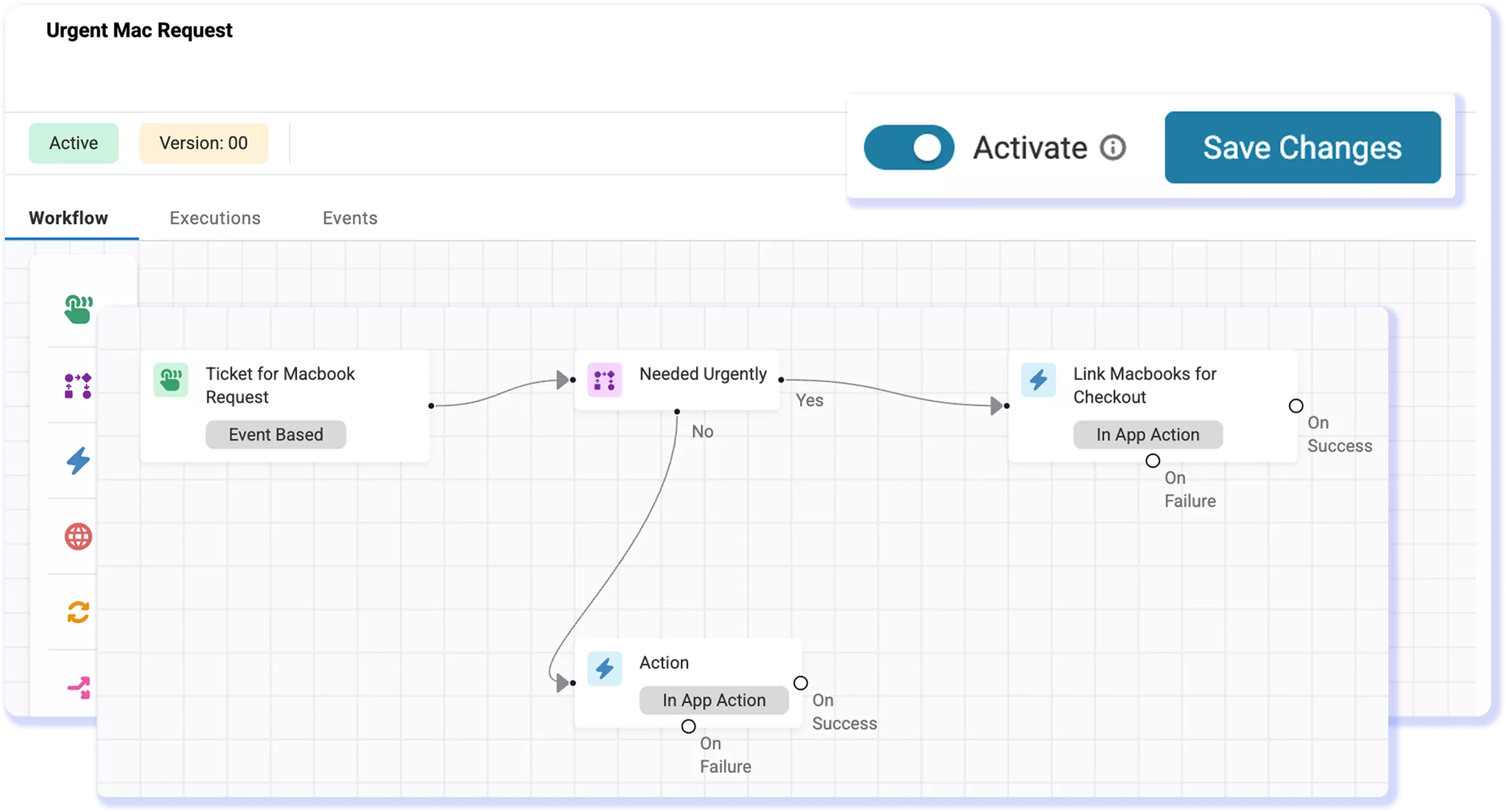Select the Ticket for Macbook Request node title
This screenshot has width=1506, height=812.
click(x=280, y=385)
